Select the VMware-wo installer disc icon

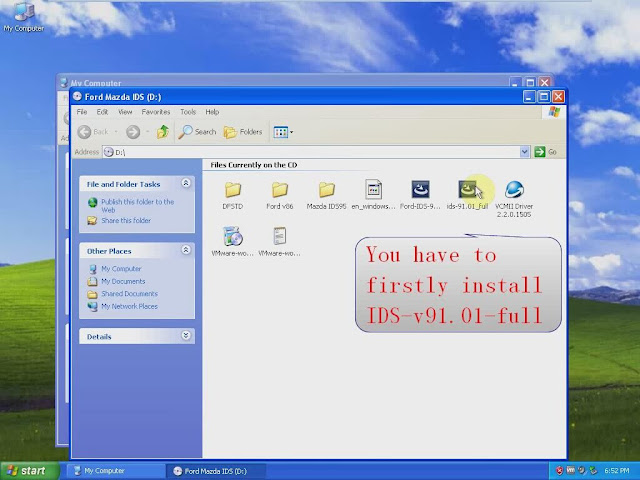233,236
